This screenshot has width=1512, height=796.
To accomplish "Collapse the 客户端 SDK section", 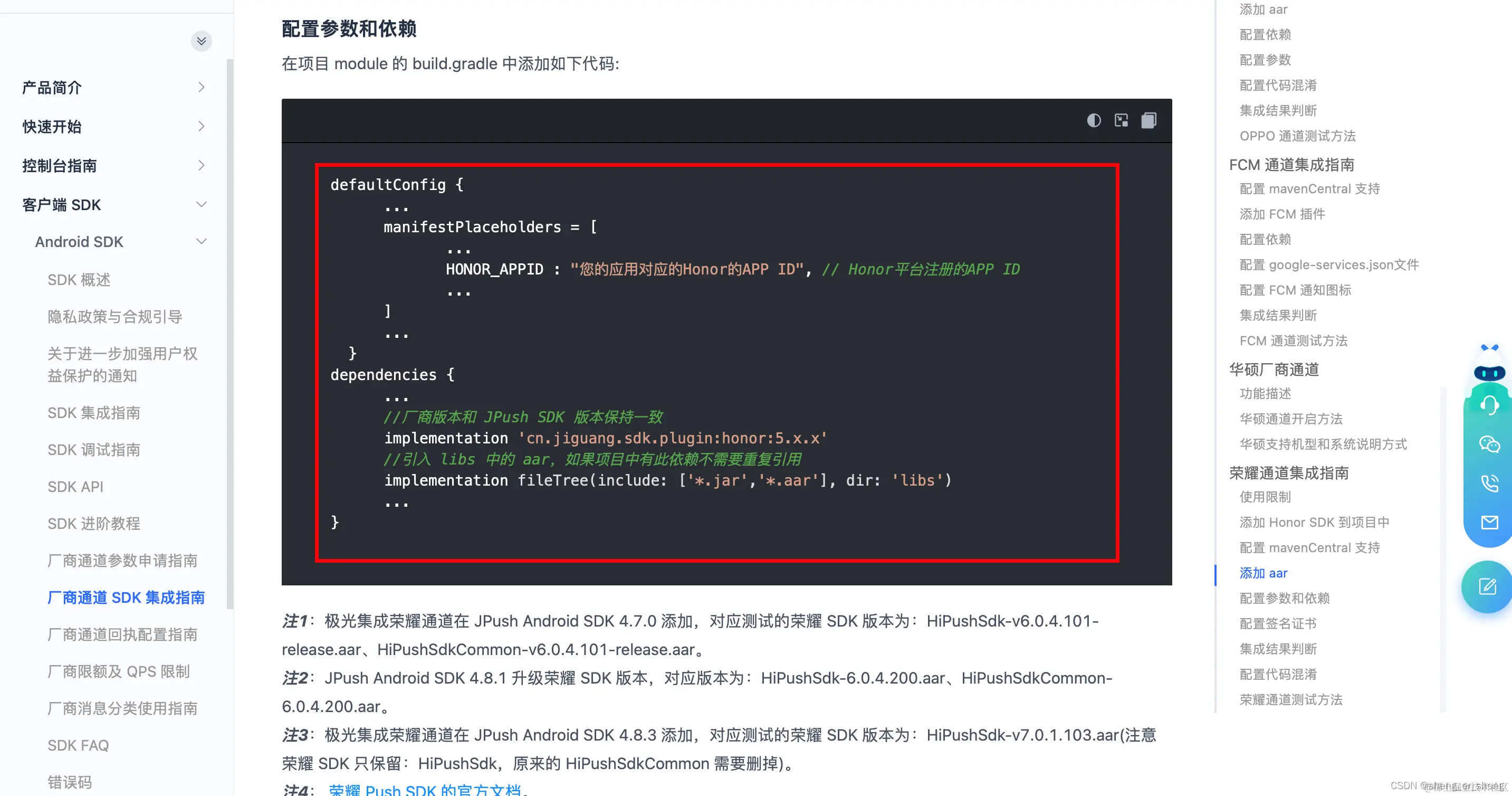I will point(202,204).
